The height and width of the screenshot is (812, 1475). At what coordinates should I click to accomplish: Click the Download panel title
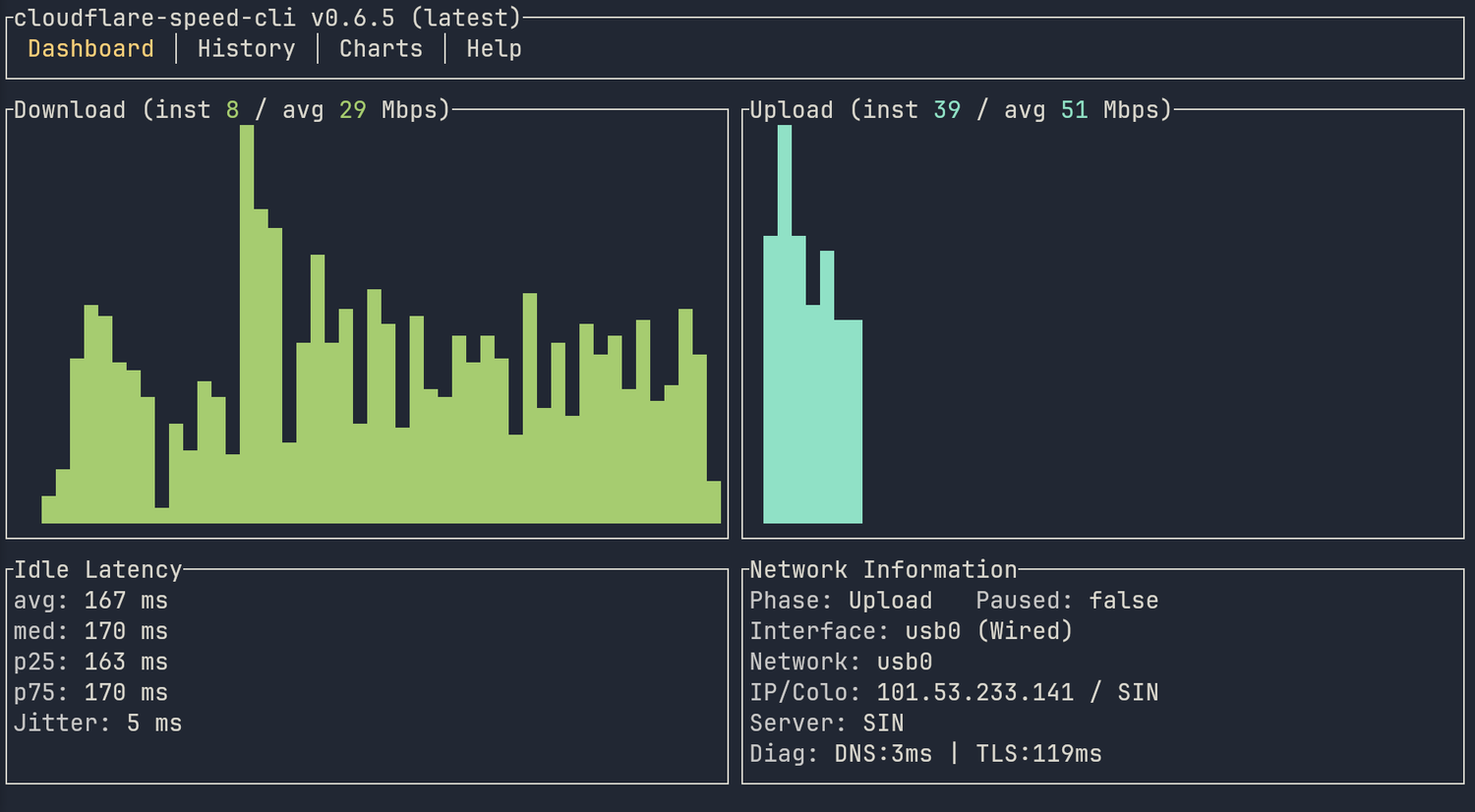(232, 109)
